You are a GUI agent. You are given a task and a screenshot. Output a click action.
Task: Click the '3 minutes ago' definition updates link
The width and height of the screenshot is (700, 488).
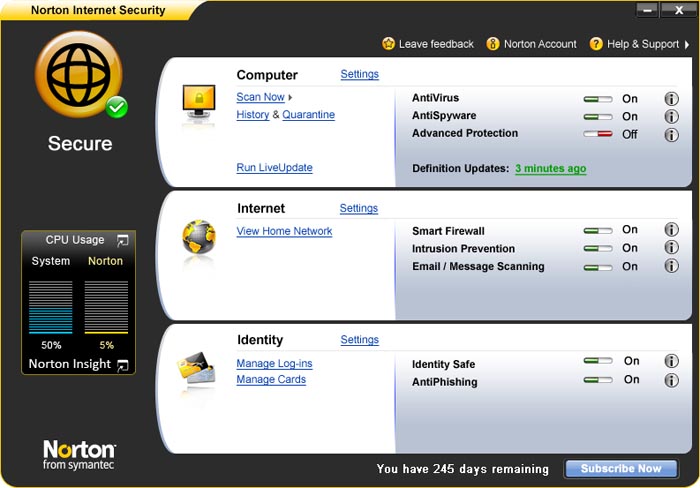pos(550,169)
